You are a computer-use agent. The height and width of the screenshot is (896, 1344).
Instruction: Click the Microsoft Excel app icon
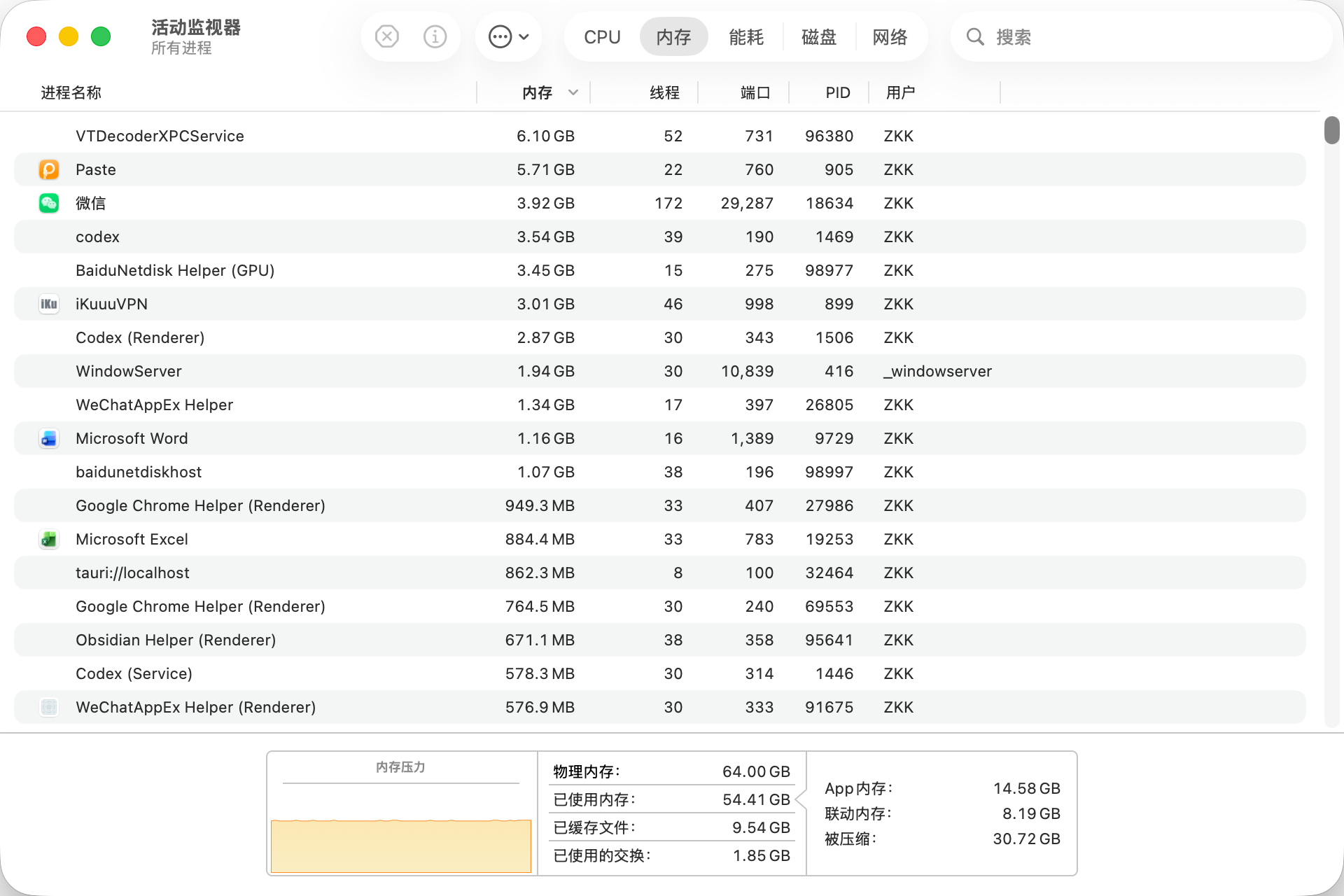pyautogui.click(x=49, y=539)
